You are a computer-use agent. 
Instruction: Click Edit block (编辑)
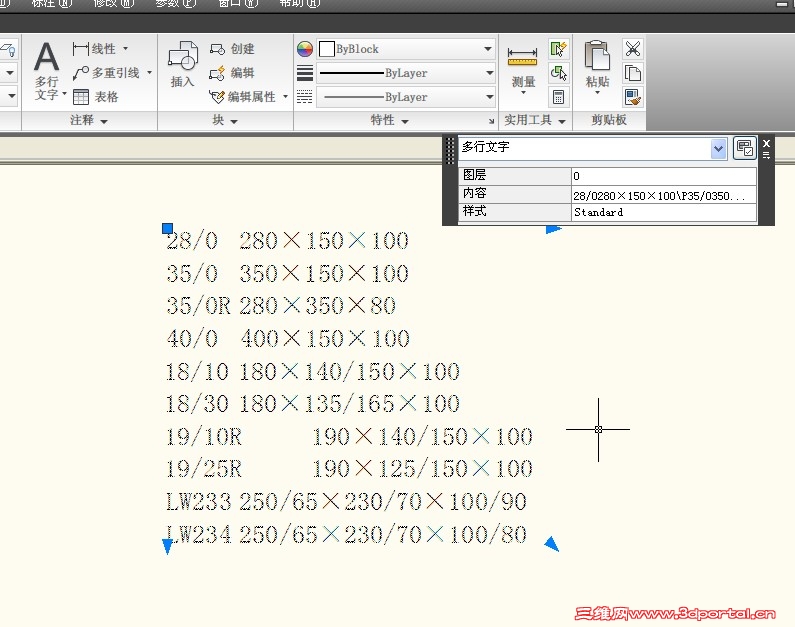pos(232,73)
